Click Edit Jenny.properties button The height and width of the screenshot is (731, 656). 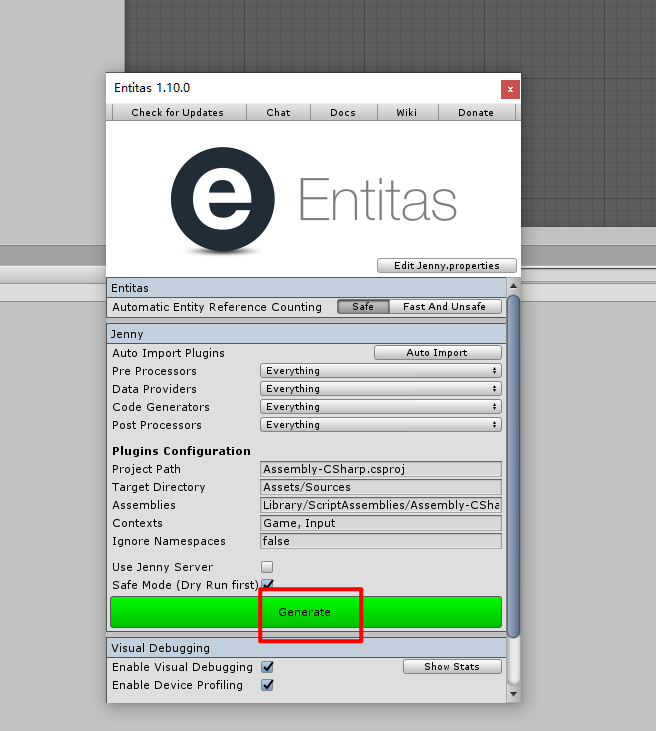[447, 265]
